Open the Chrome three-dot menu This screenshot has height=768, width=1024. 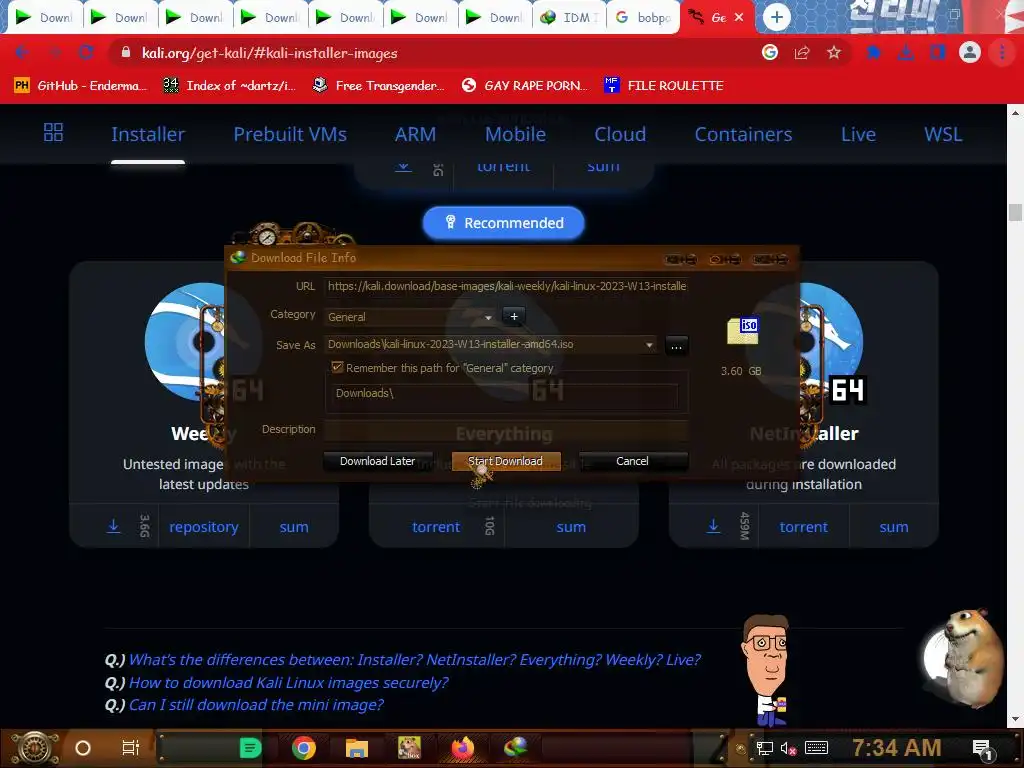(1002, 53)
